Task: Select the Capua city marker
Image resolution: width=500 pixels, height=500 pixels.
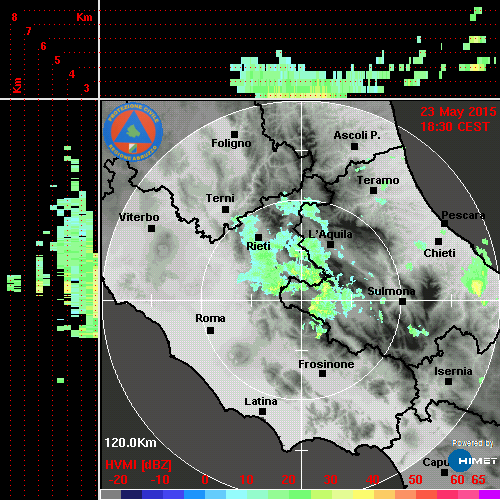Action: [x=444, y=472]
